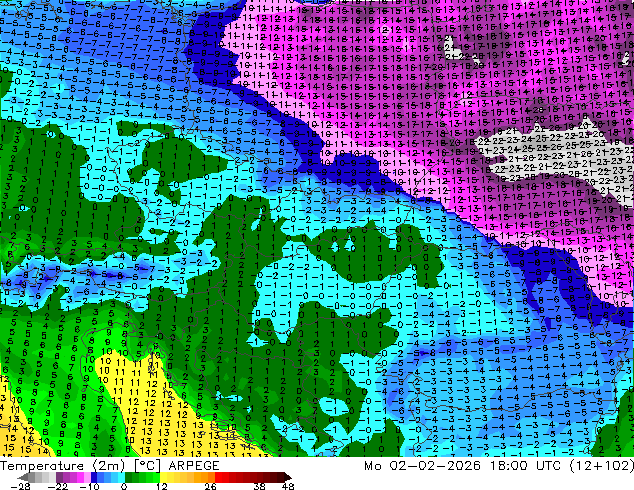634x490 pixels.
Task: Click the temperature color scale bar
Action: click(154, 477)
